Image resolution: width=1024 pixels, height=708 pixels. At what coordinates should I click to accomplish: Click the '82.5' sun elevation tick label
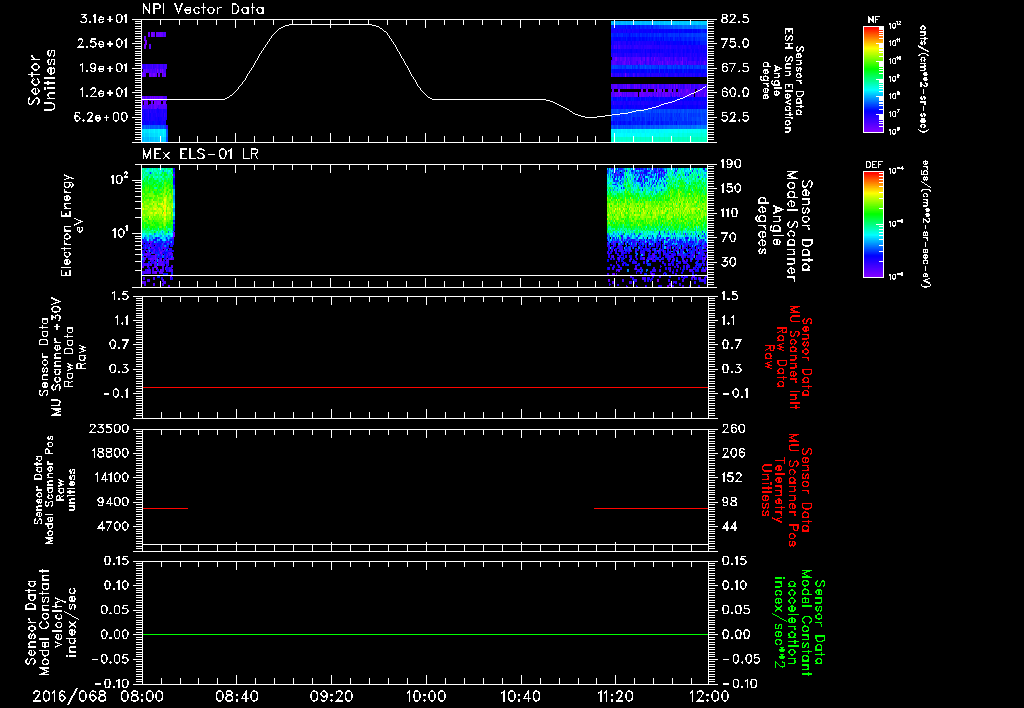[735, 18]
